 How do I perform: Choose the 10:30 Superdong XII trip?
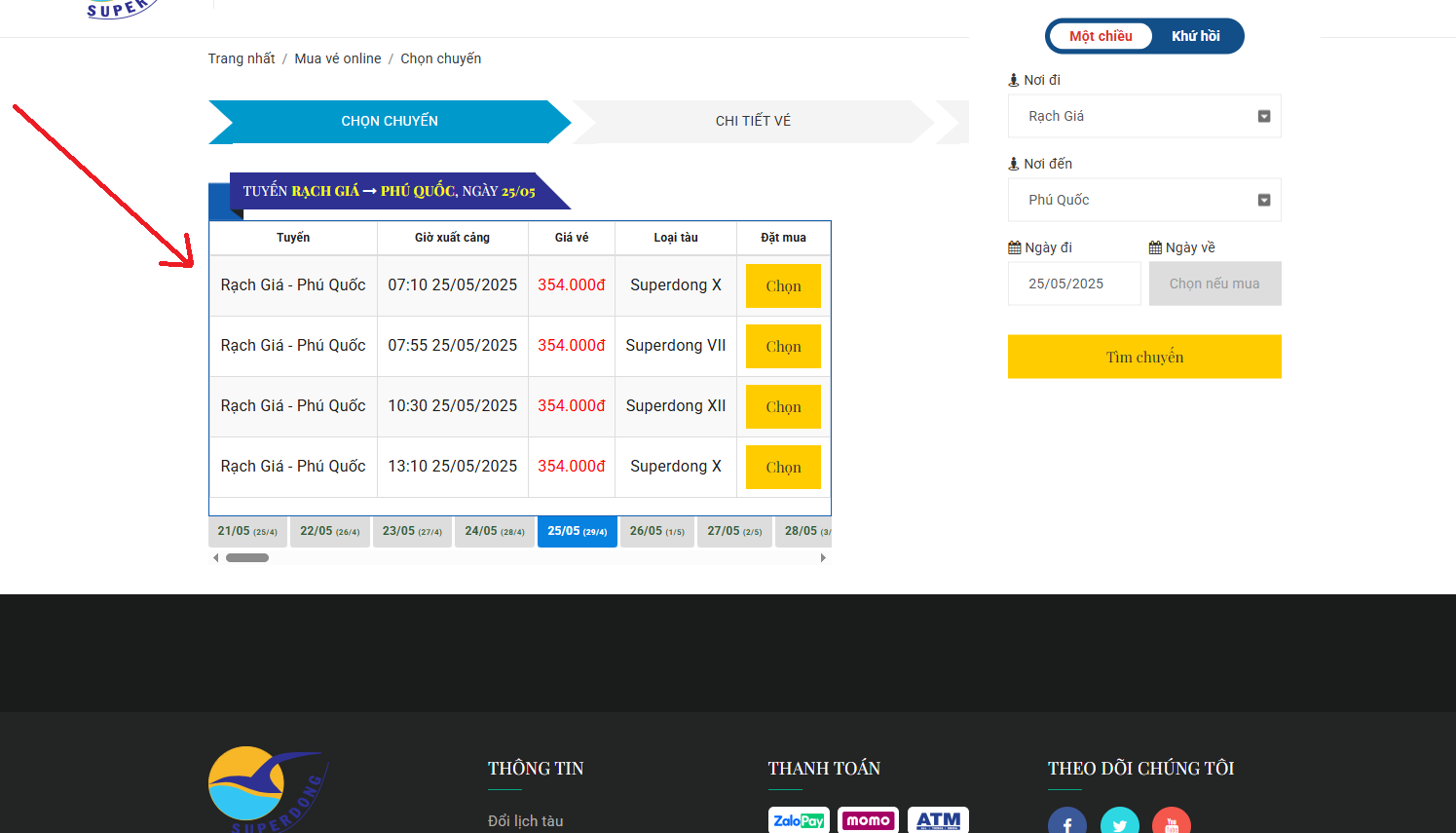783,407
